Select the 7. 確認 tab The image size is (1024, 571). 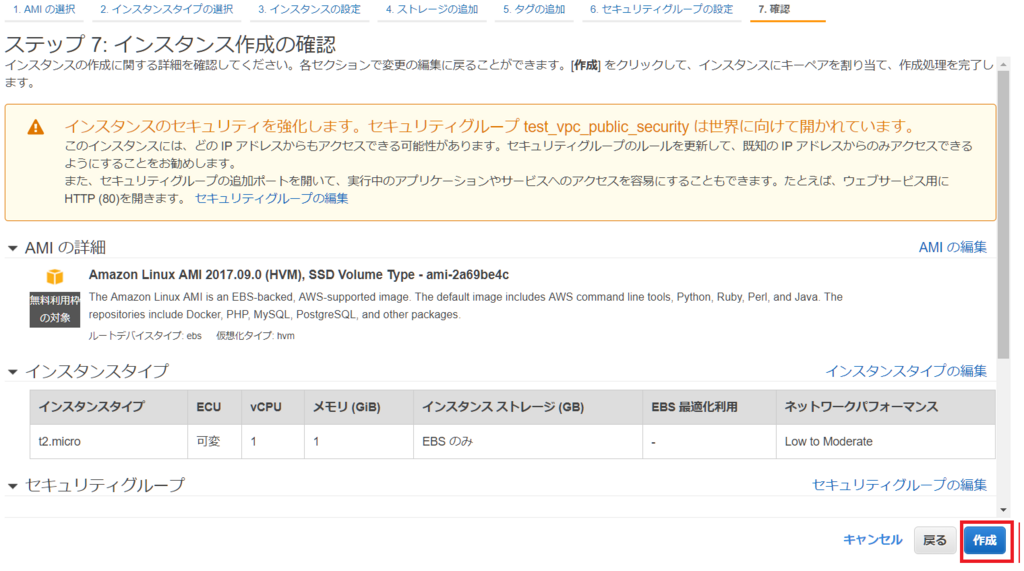click(x=774, y=10)
